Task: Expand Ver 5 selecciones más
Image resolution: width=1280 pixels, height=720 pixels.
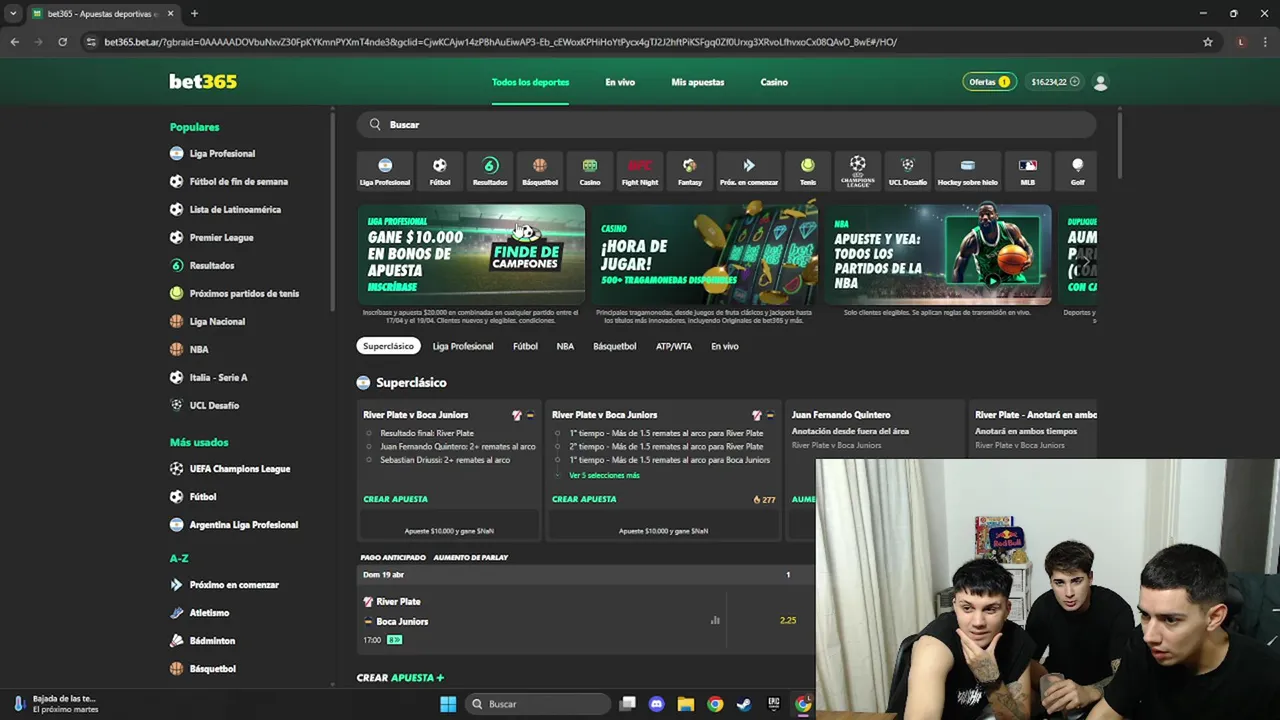Action: [604, 475]
